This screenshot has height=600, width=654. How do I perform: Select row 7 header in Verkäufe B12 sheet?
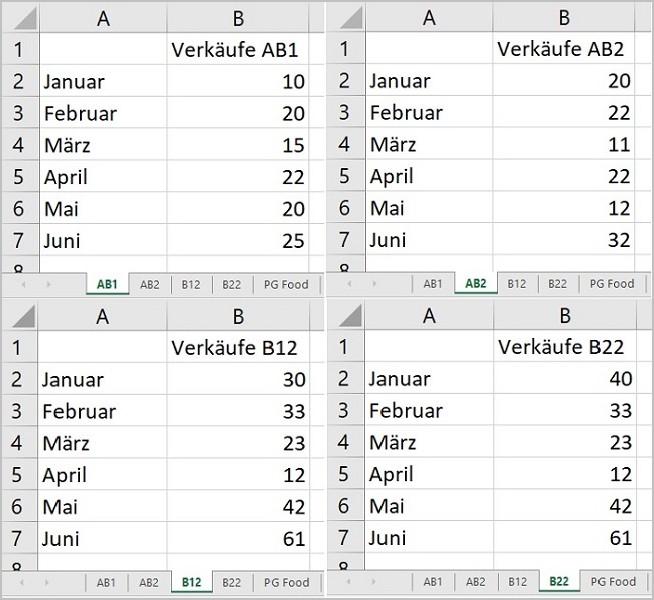point(17,538)
